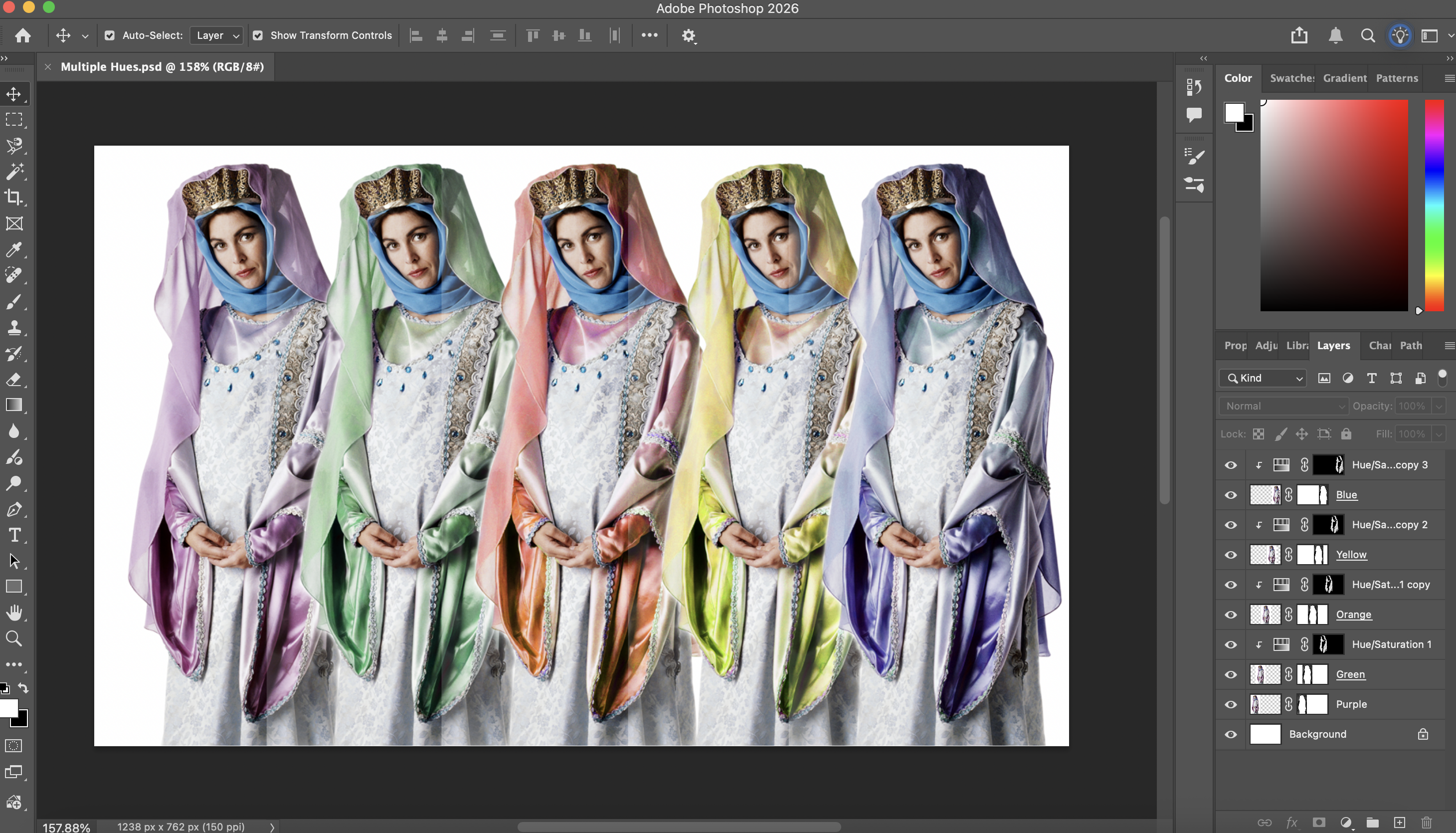The height and width of the screenshot is (833, 1456).
Task: Open the Auto-Select target dropdown set to Layer
Action: click(216, 35)
